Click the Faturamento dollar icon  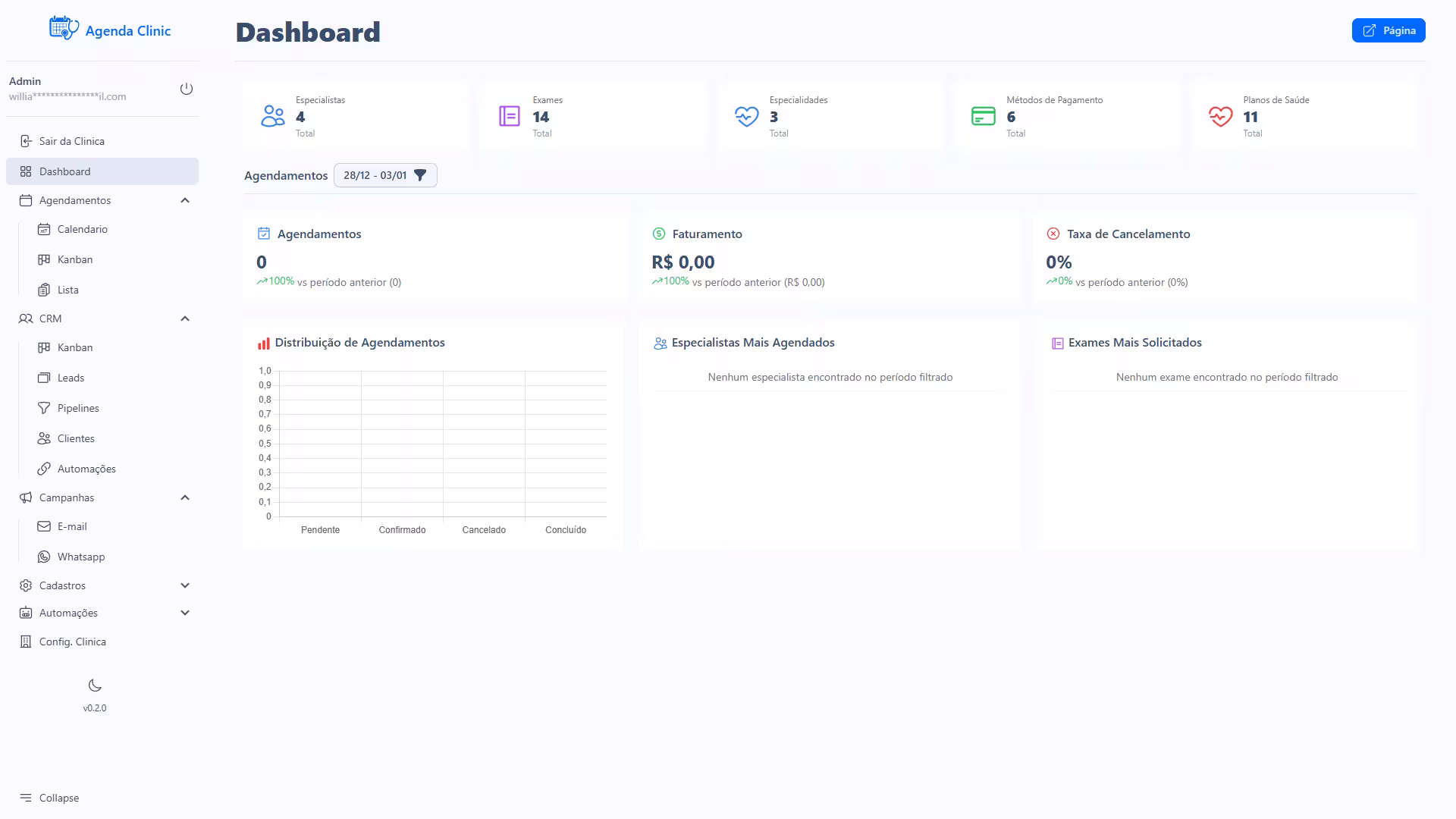coord(659,234)
